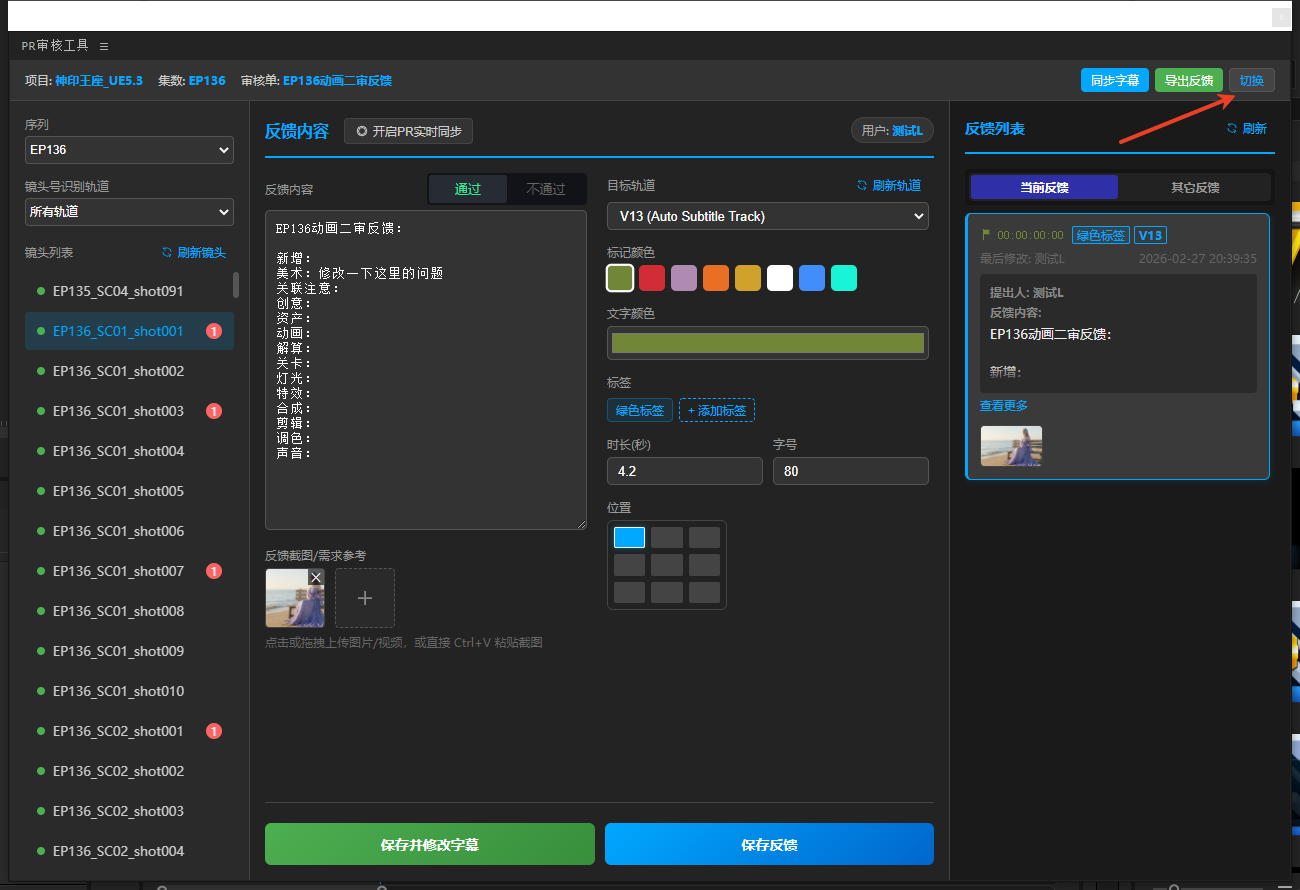Click the 刷新 icon in 反馈列表

point(1232,128)
